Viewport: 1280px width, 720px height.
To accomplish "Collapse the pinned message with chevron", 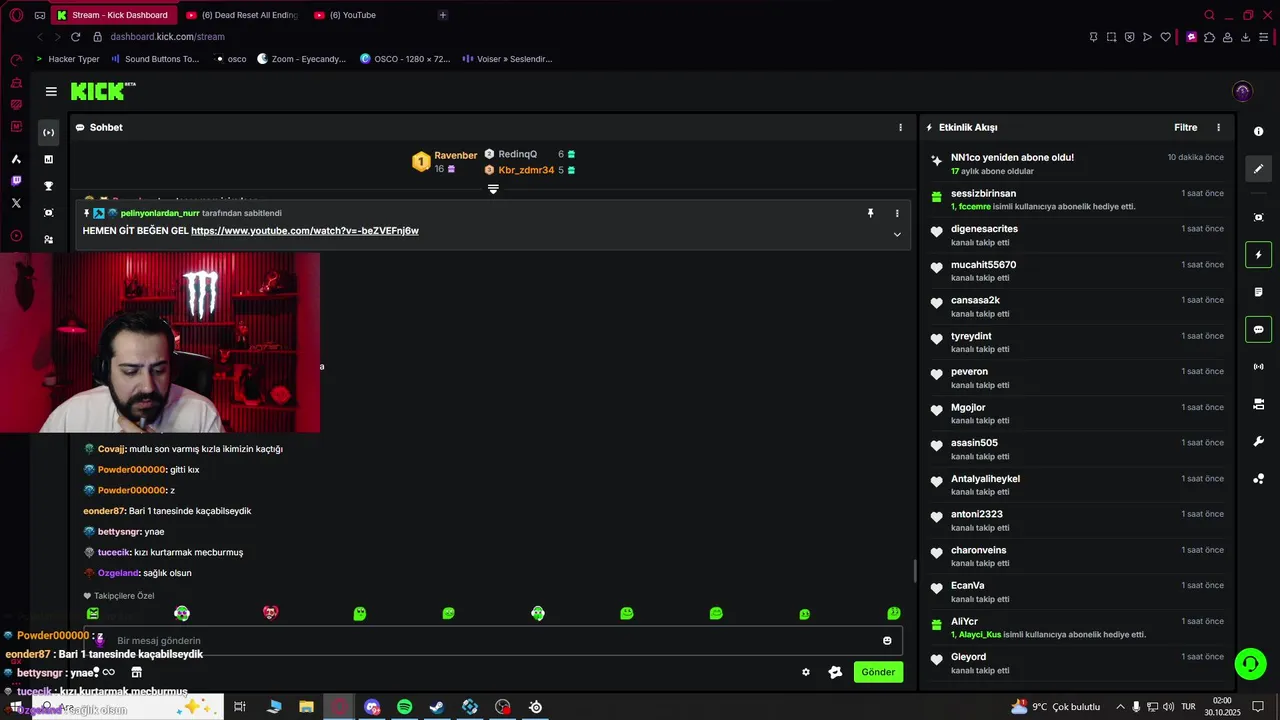I will click(x=897, y=235).
